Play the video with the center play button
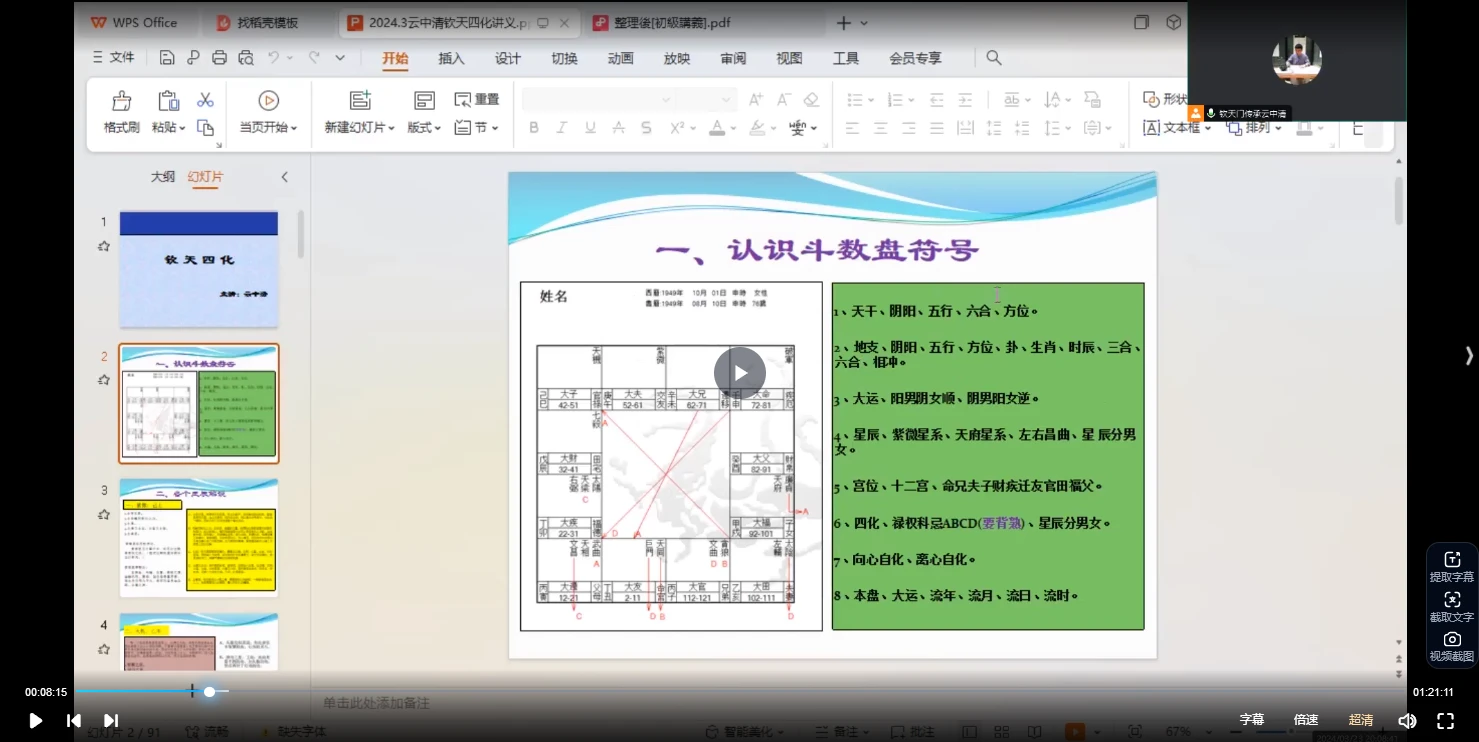 740,373
